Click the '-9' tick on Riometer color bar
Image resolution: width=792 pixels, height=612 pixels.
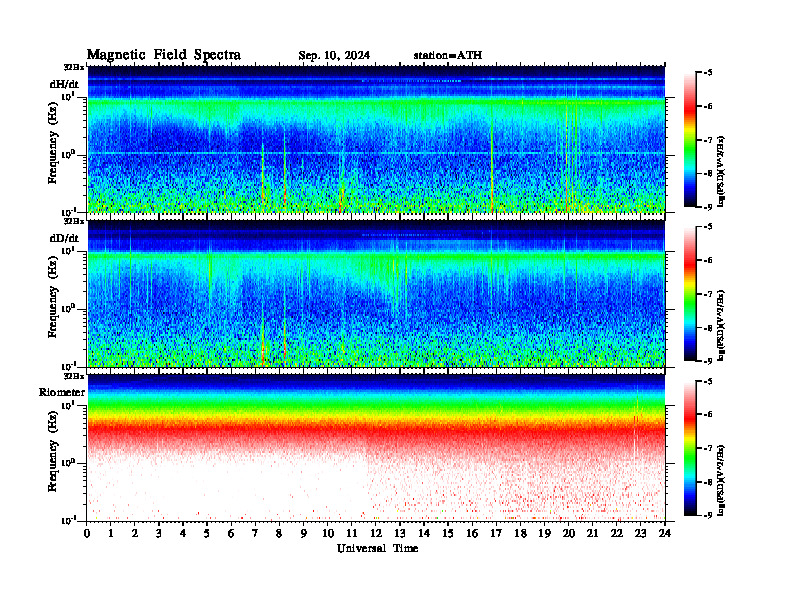[709, 515]
